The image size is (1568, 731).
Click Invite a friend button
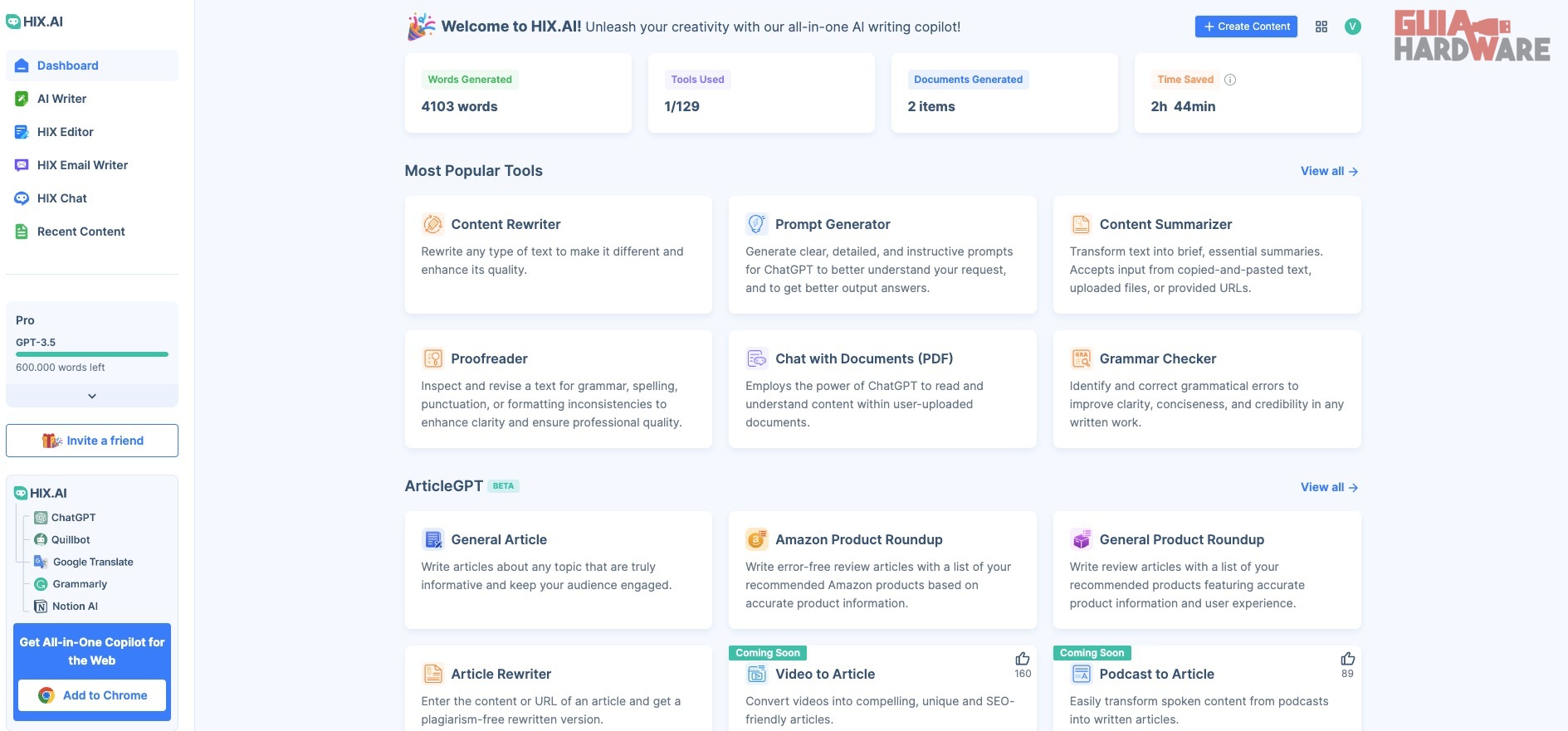point(92,441)
